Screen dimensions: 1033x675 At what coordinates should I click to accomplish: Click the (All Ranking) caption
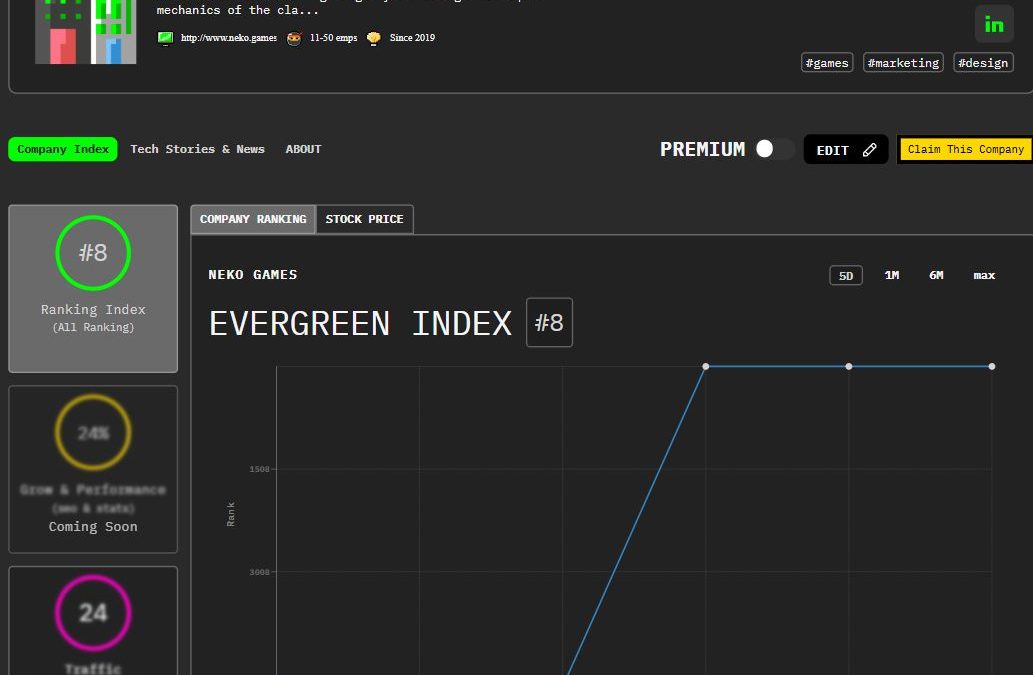pos(93,327)
